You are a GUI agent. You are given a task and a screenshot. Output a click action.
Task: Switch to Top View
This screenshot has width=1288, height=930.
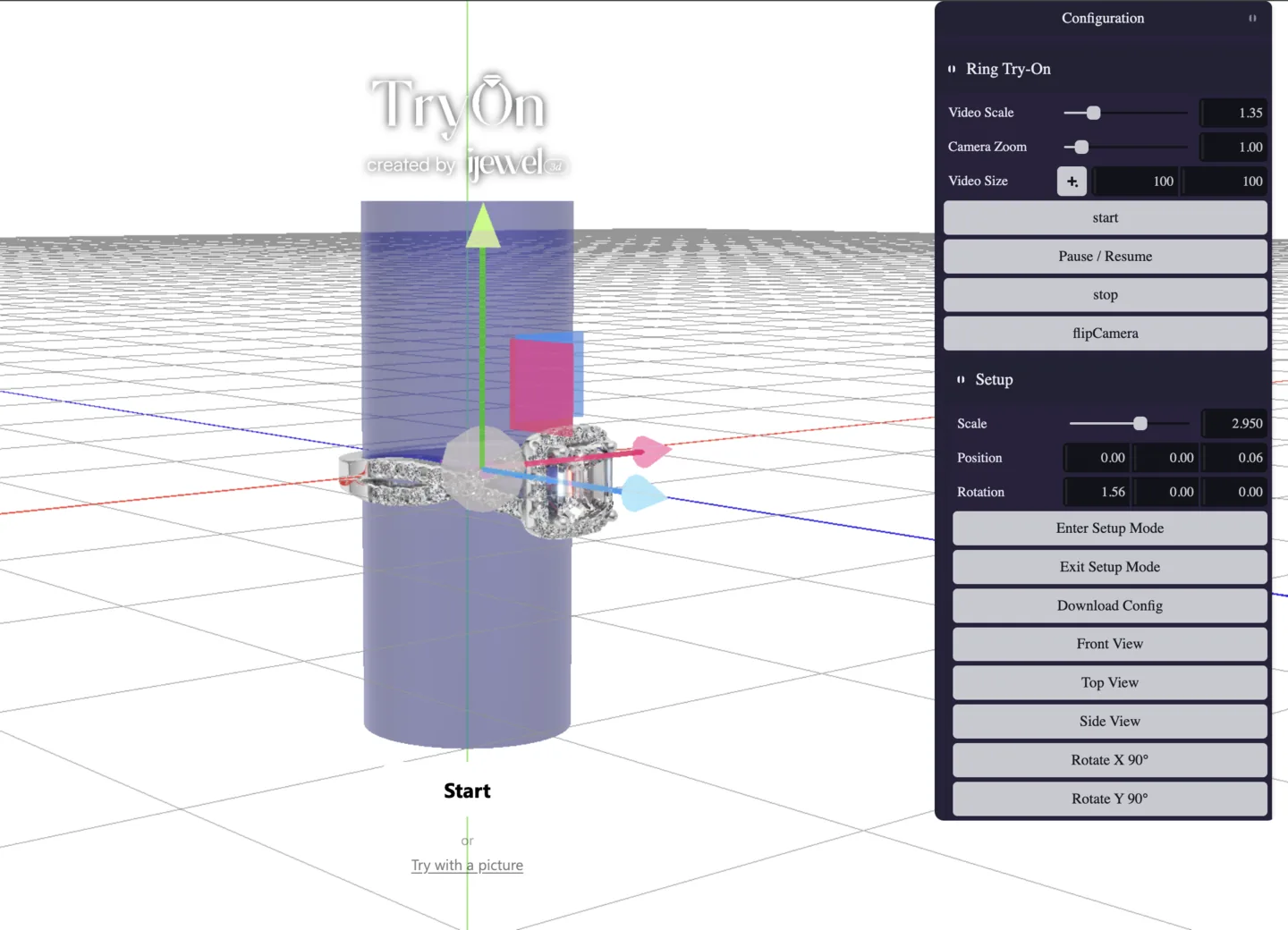click(x=1110, y=683)
